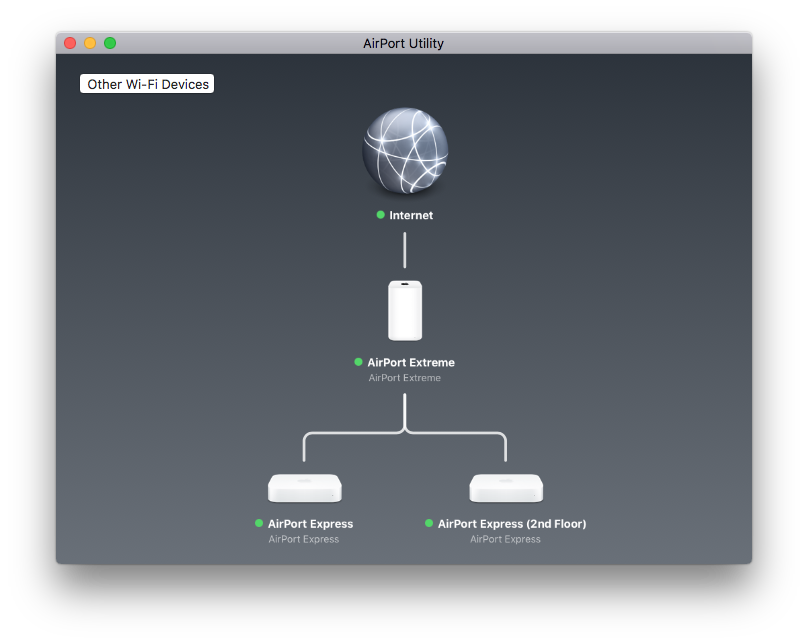Minimize the AirPort Utility window with yellow button

tap(90, 43)
